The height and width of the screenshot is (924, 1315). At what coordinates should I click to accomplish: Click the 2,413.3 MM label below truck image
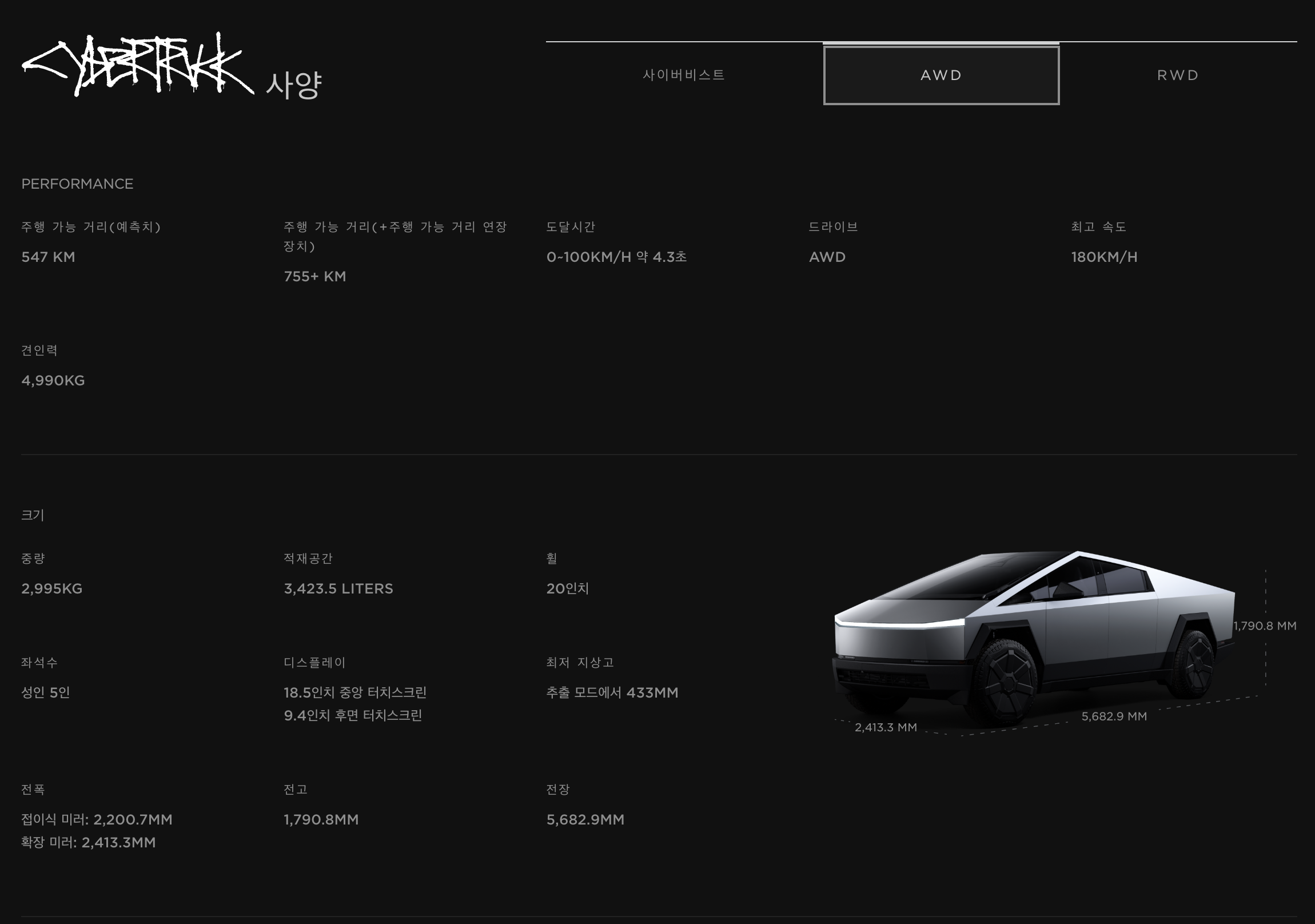pyautogui.click(x=886, y=727)
